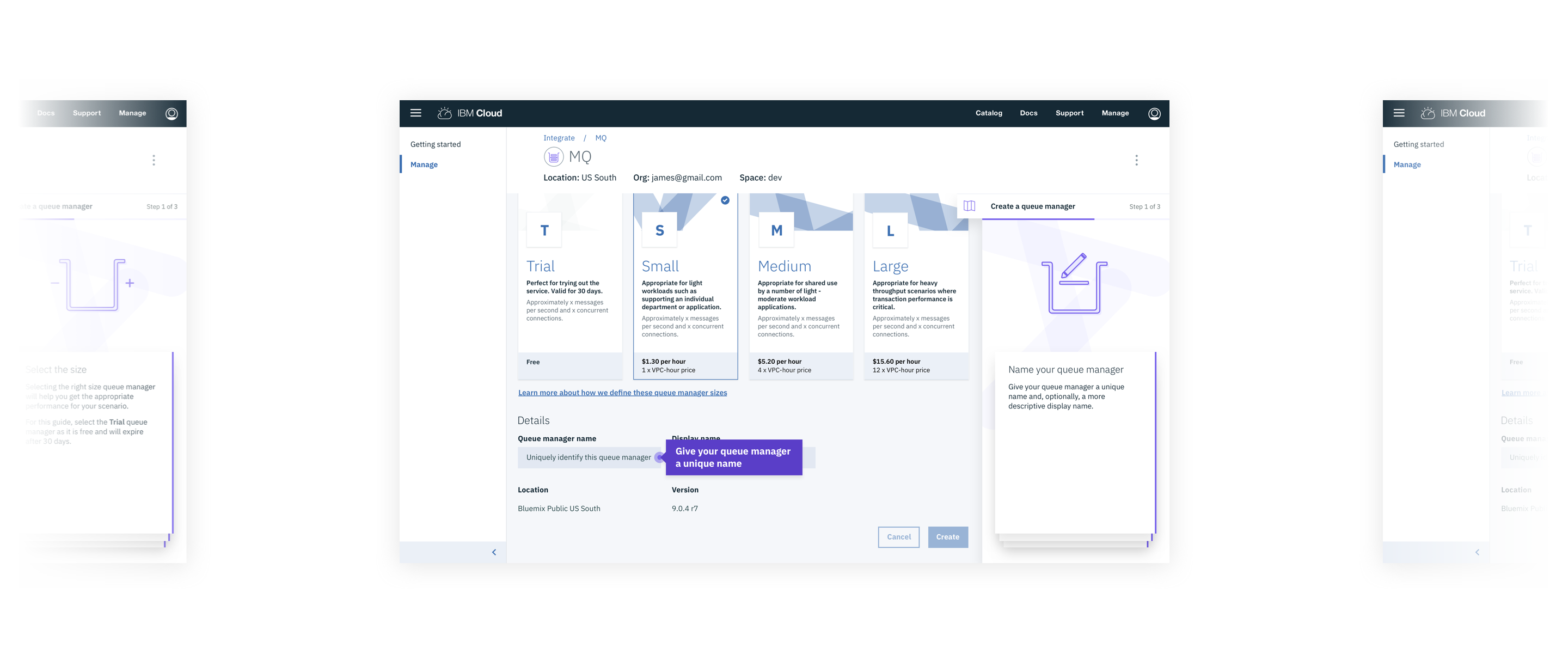Click the Select the size card in left window

[x=97, y=443]
